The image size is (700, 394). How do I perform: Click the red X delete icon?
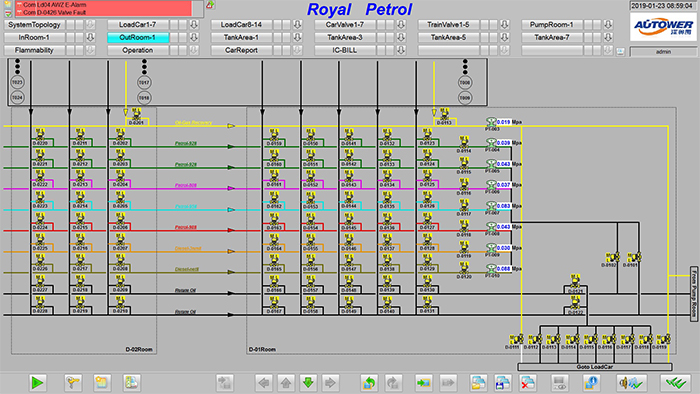click(527, 382)
